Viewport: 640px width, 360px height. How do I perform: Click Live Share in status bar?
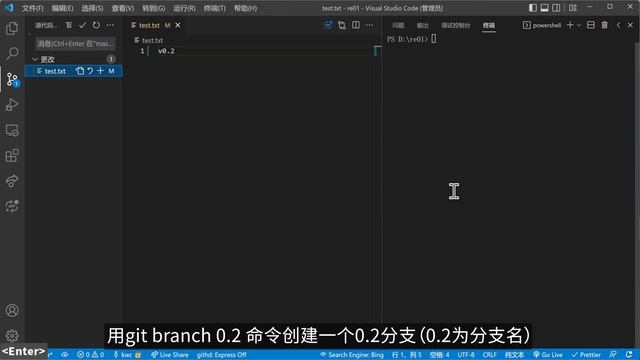169,355
